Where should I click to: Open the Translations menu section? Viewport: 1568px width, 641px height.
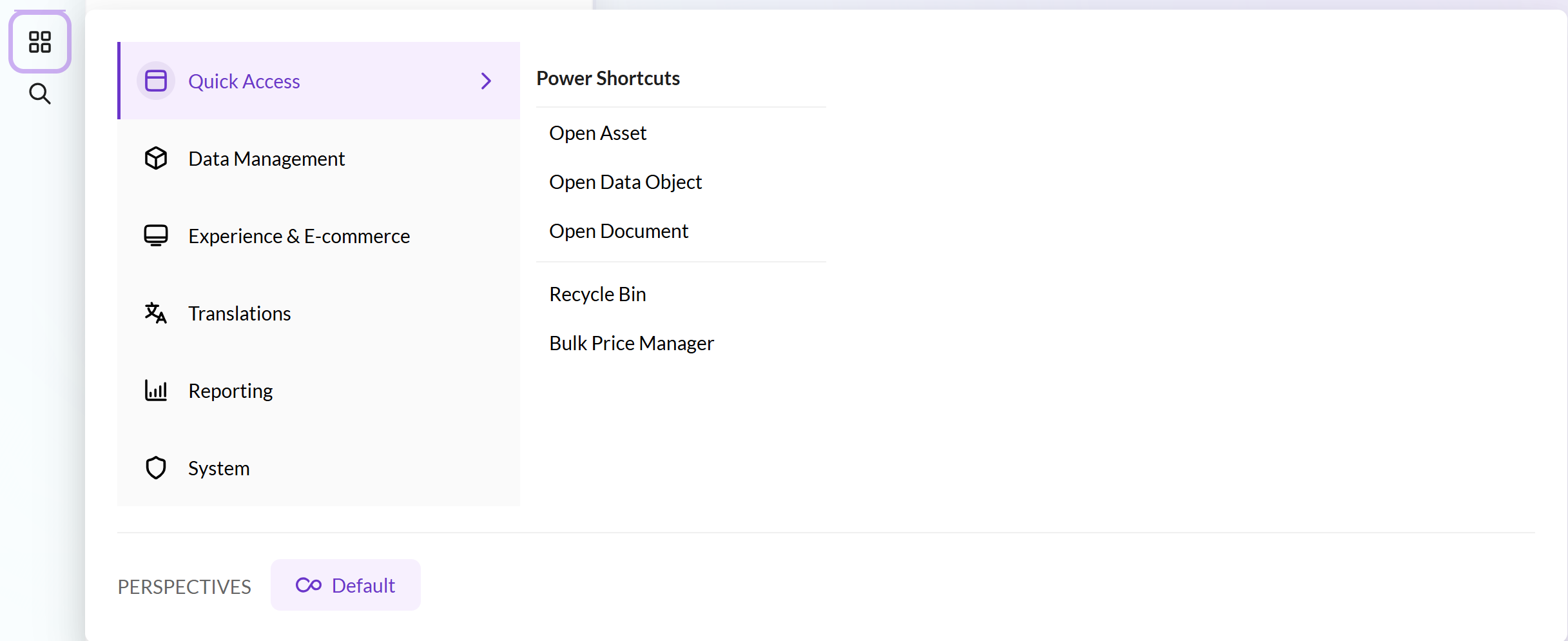click(239, 313)
